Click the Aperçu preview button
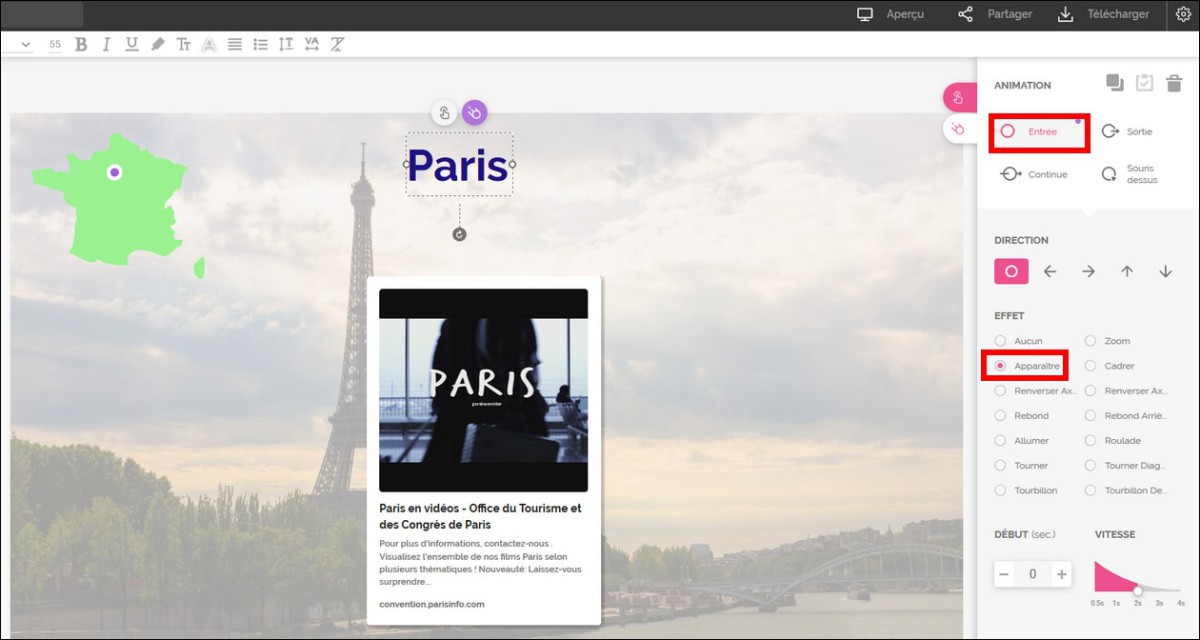This screenshot has width=1200, height=640. (891, 14)
